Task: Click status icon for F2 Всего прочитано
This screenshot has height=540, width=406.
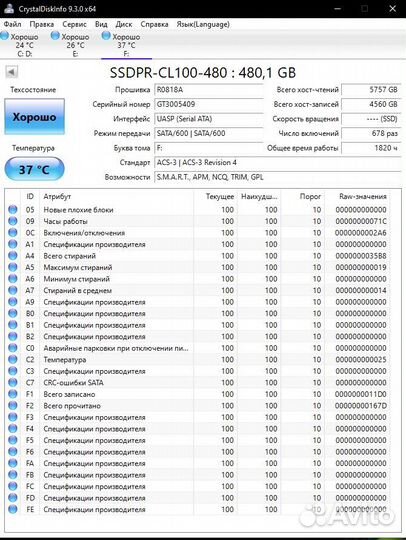Action: pos(13,405)
